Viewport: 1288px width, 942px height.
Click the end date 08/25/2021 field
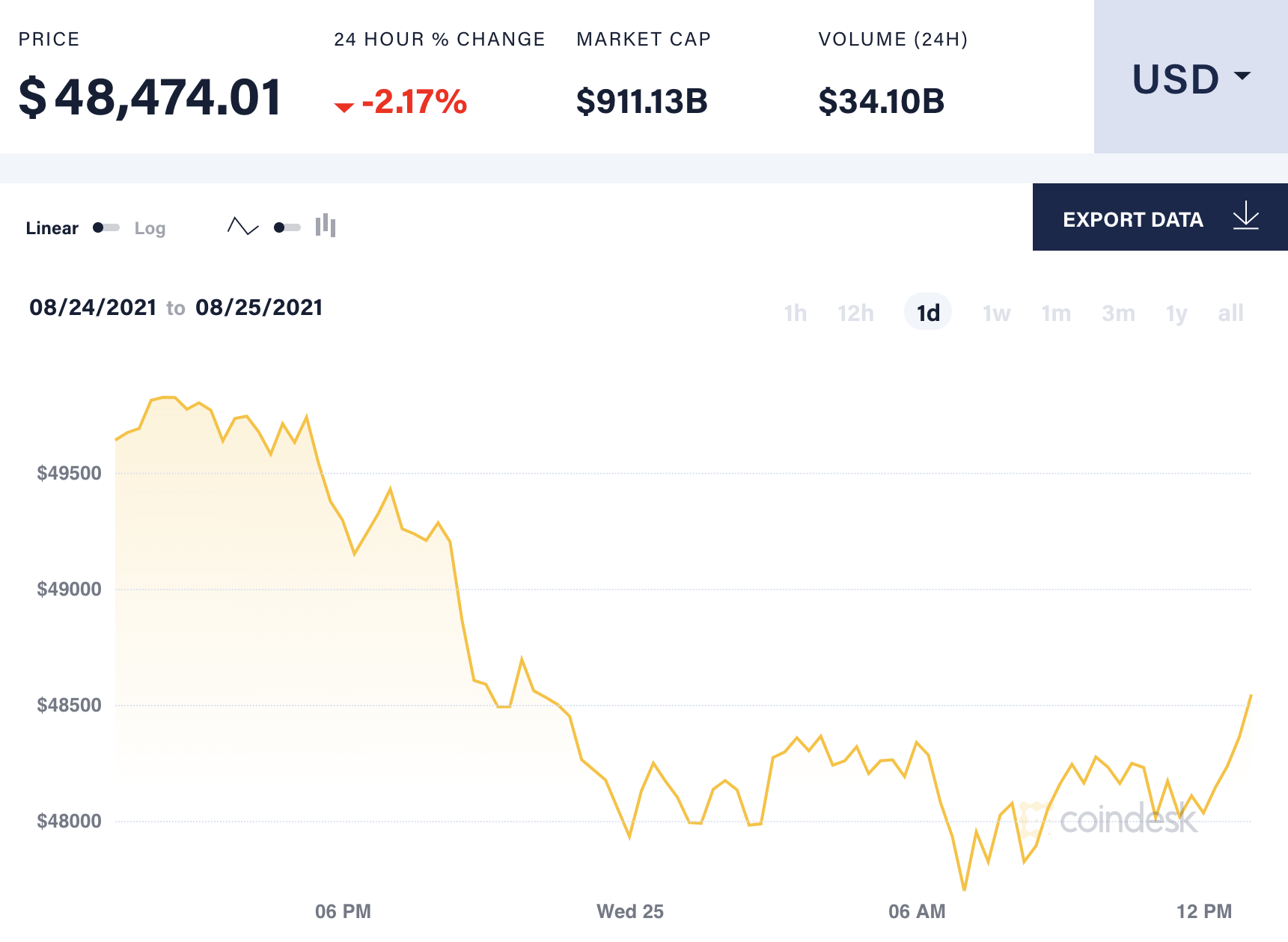[259, 307]
